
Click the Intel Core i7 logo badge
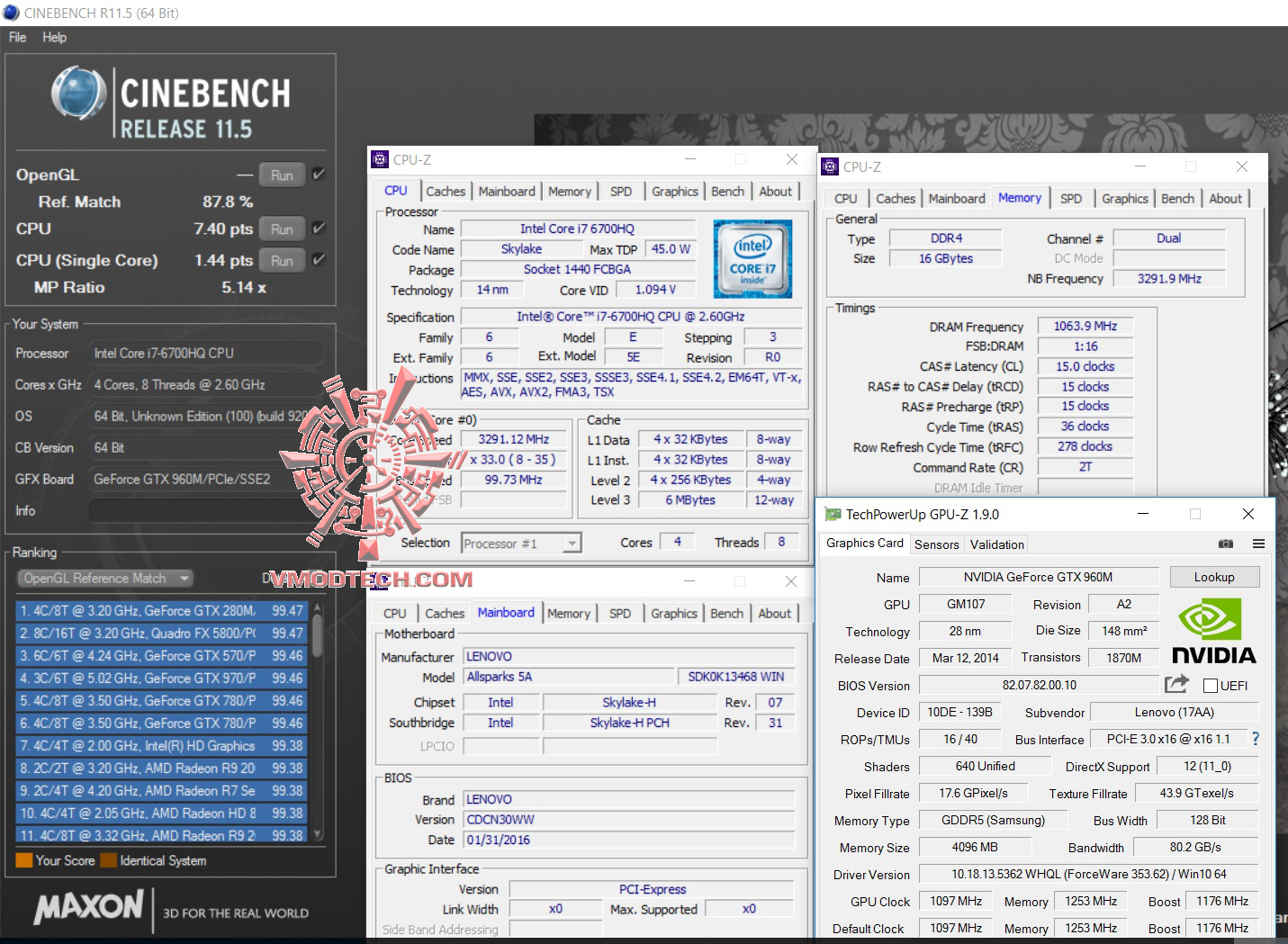click(x=752, y=258)
